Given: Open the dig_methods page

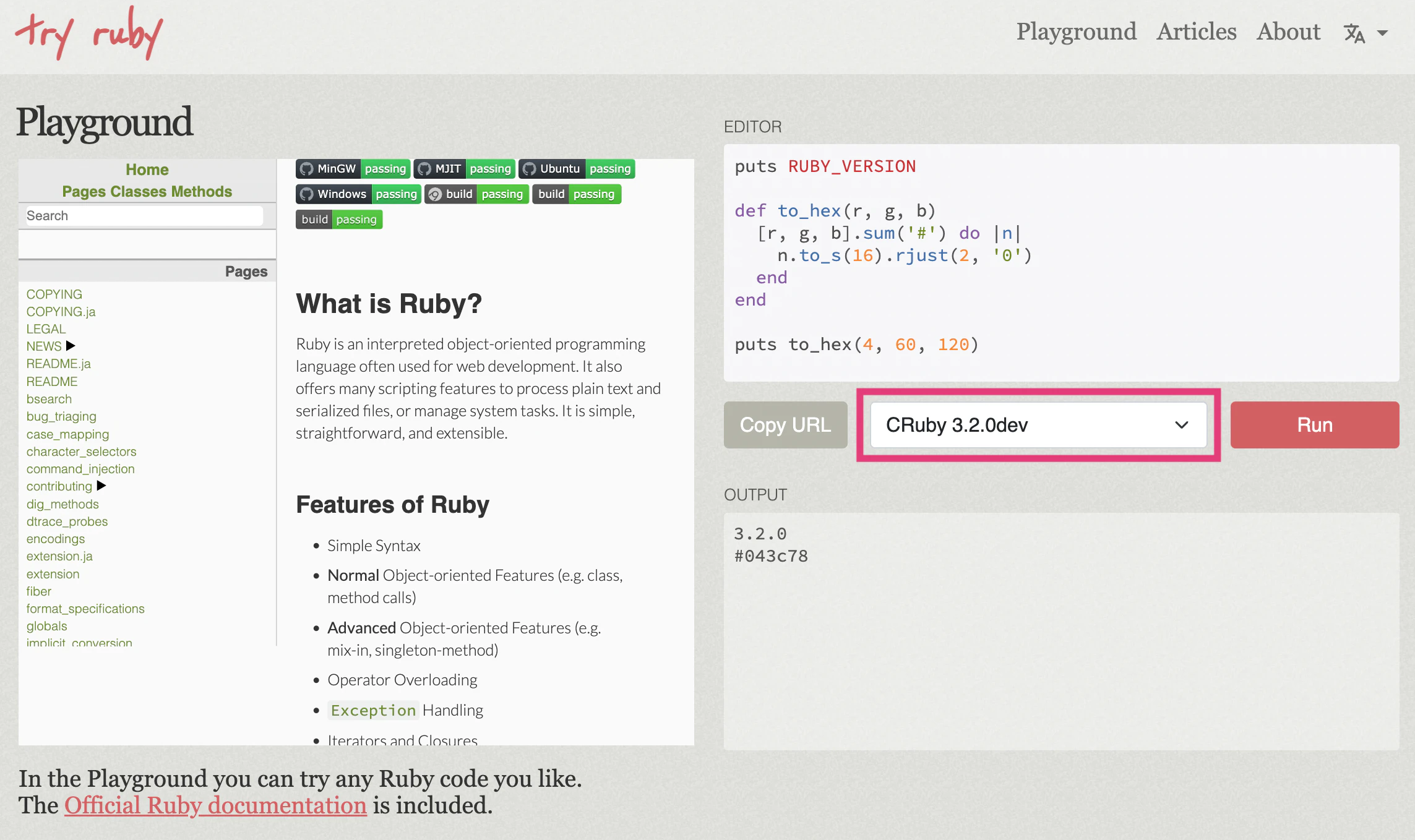Looking at the screenshot, I should click(62, 504).
